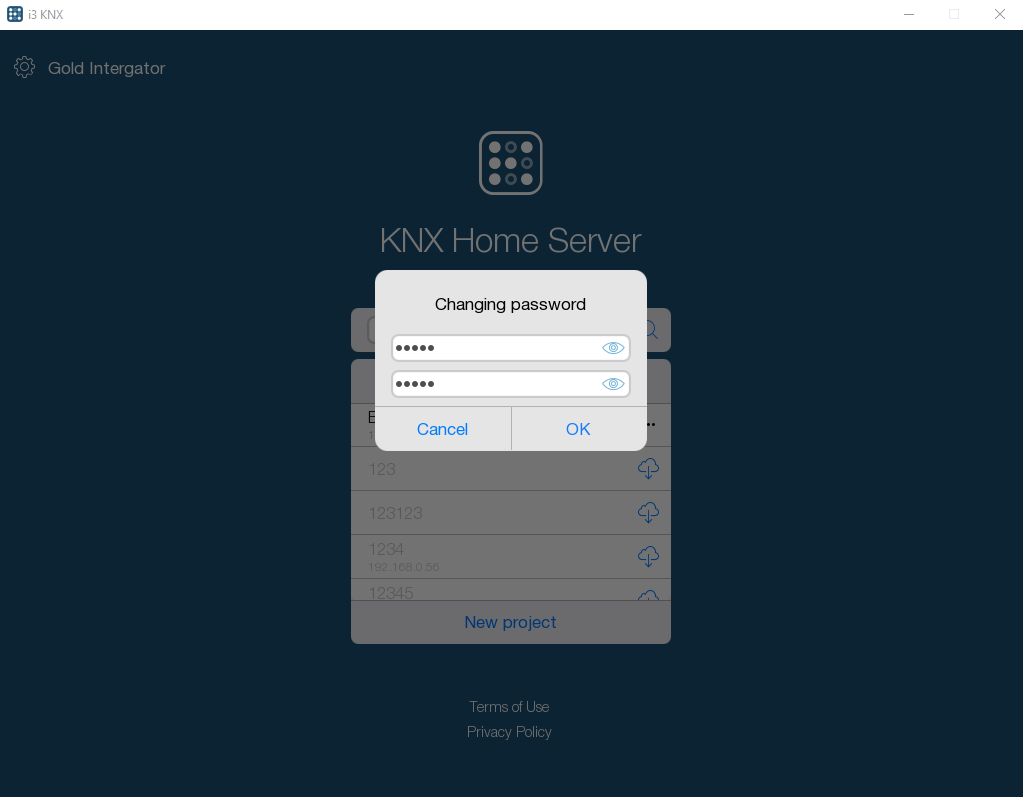The width and height of the screenshot is (1023, 797).
Task: Click the KNX Home Server logo
Action: tap(510, 162)
